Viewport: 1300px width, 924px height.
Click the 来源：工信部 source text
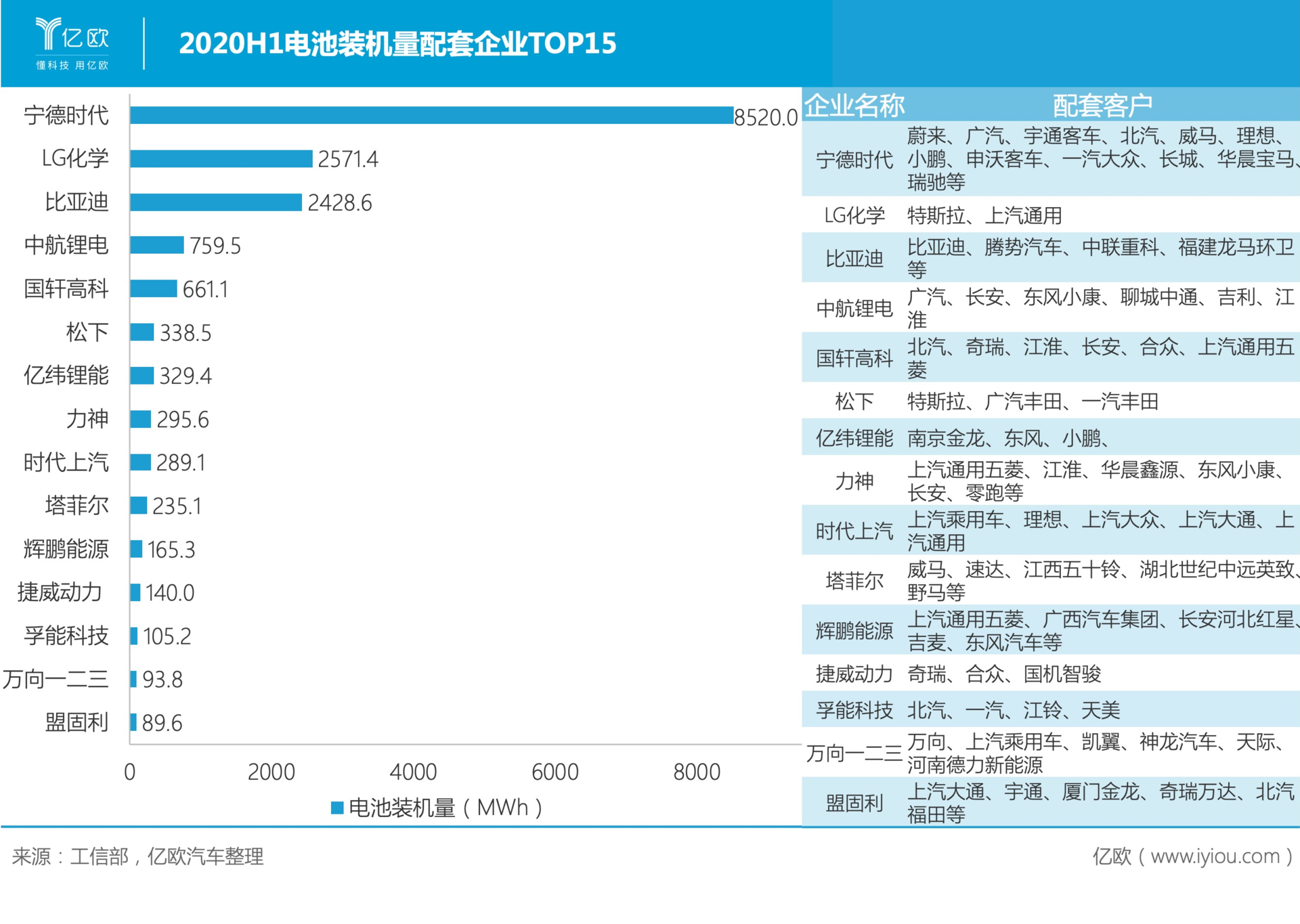(70, 856)
